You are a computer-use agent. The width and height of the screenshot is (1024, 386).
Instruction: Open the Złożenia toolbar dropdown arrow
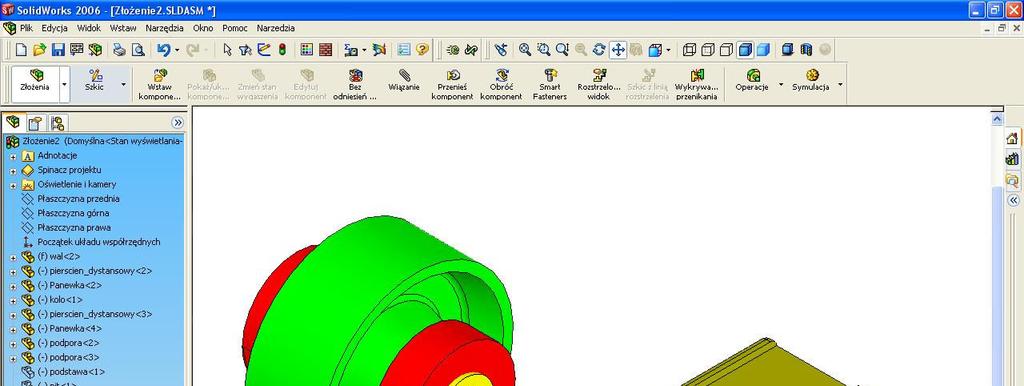point(64,84)
